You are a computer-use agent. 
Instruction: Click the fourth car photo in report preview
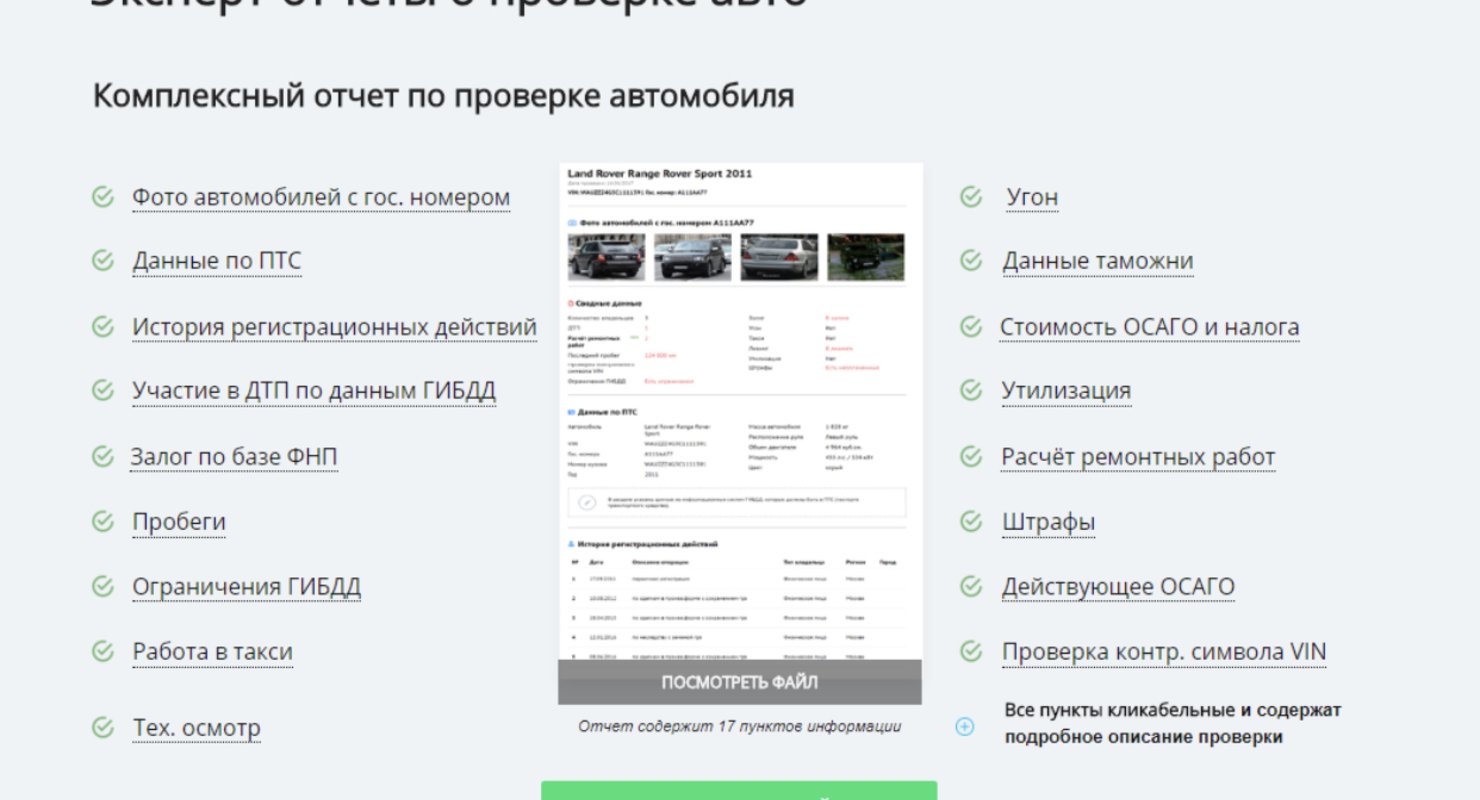pos(865,257)
